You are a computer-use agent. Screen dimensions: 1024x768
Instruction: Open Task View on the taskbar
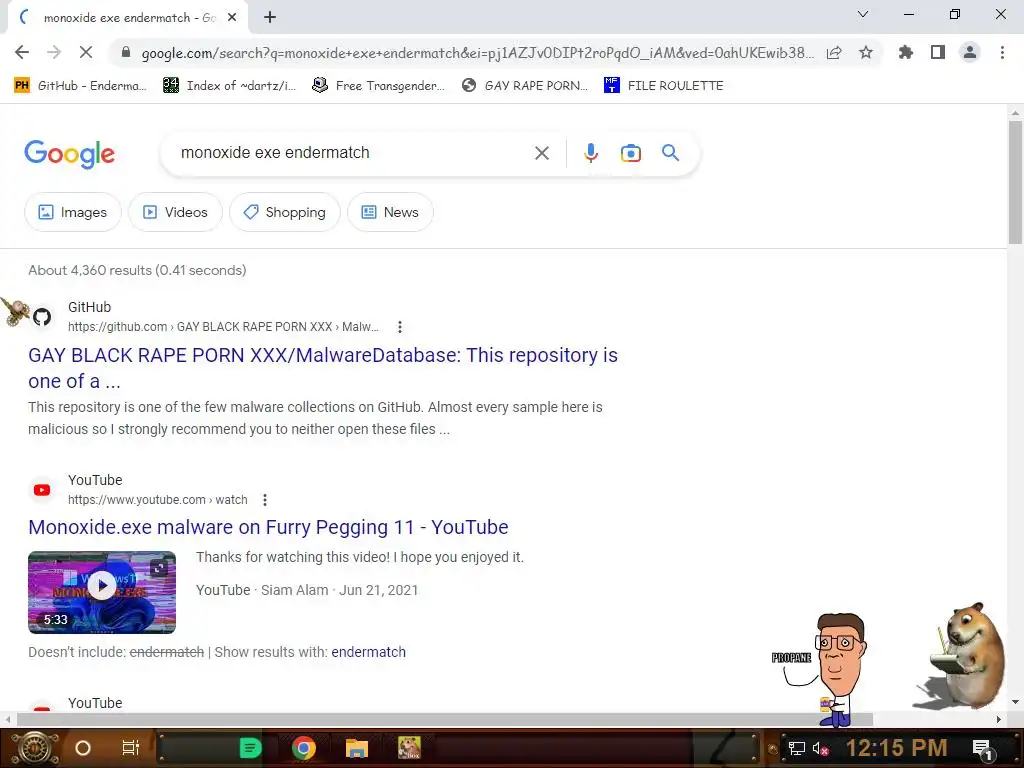tap(131, 748)
